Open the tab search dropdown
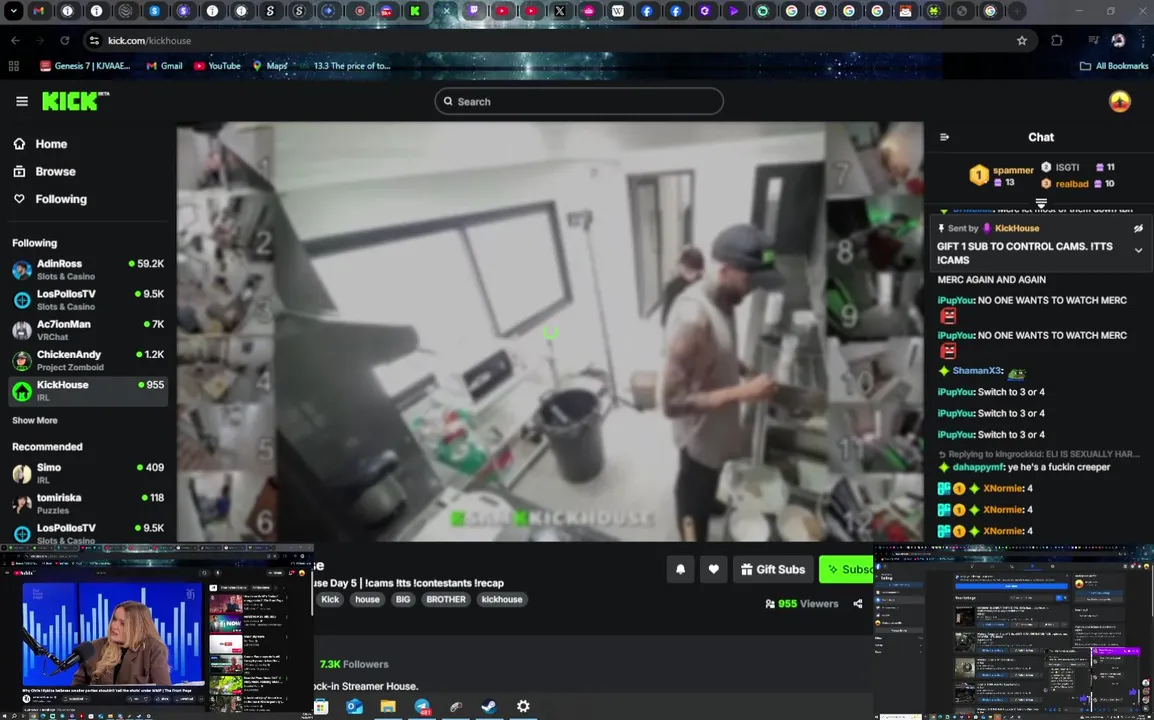1154x720 pixels. (13, 11)
